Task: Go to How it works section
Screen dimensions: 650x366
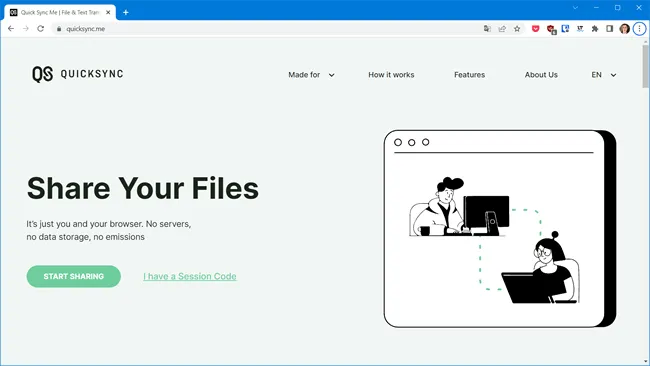Action: (391, 75)
